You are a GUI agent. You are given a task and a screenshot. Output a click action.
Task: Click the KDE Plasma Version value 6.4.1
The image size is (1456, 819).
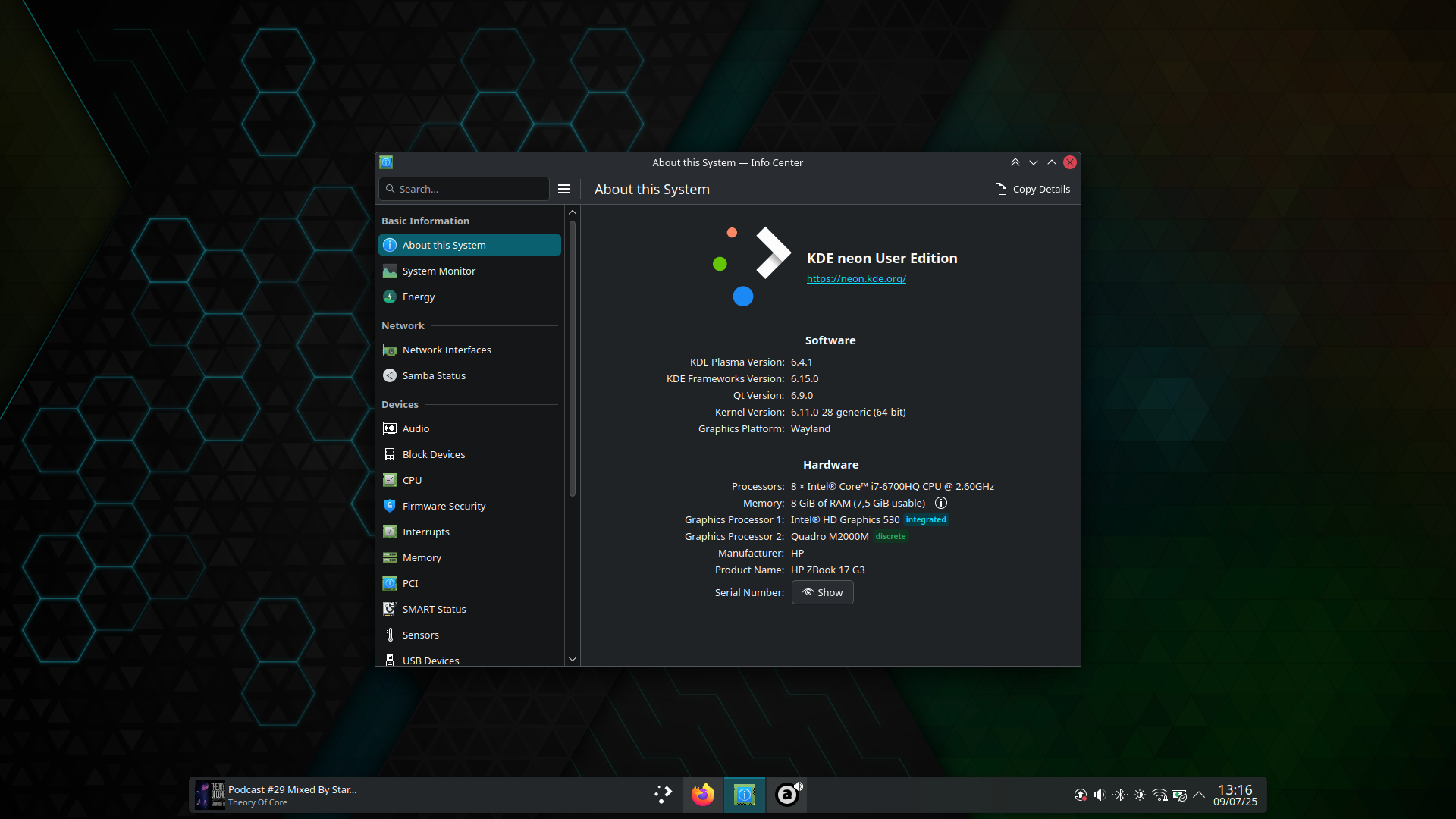(x=802, y=362)
